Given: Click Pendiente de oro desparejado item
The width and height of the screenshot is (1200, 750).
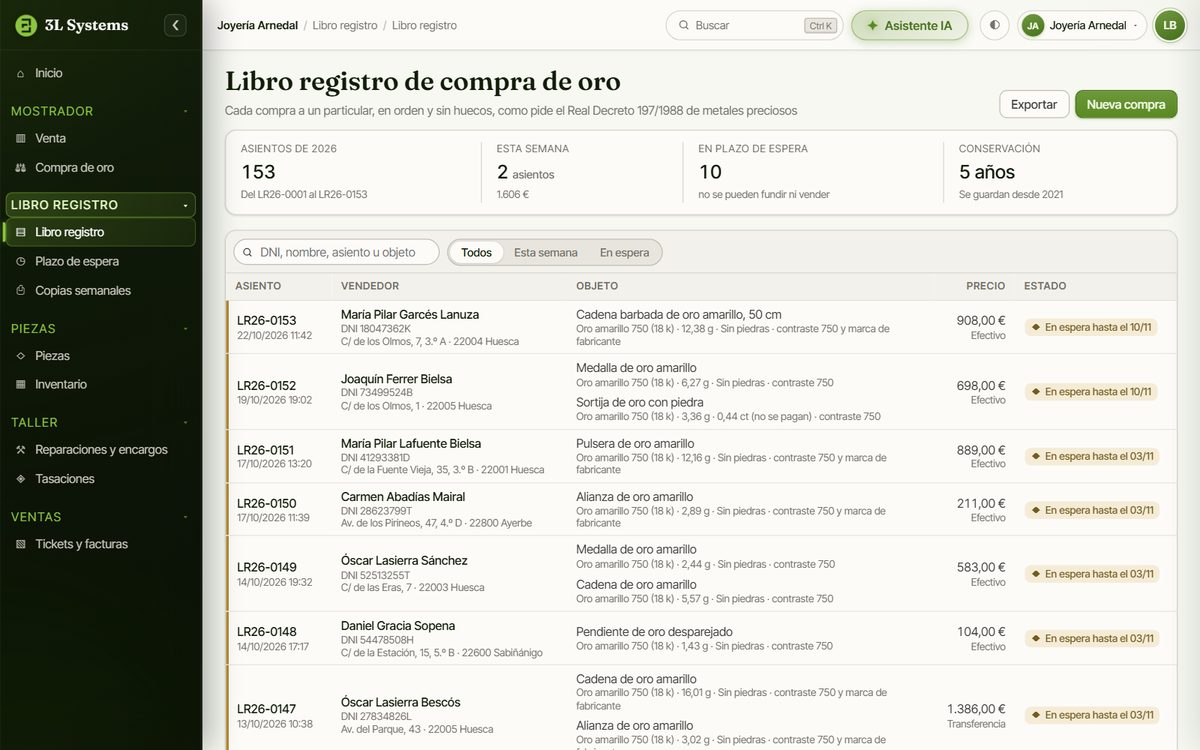Looking at the screenshot, I should pyautogui.click(x=654, y=632).
